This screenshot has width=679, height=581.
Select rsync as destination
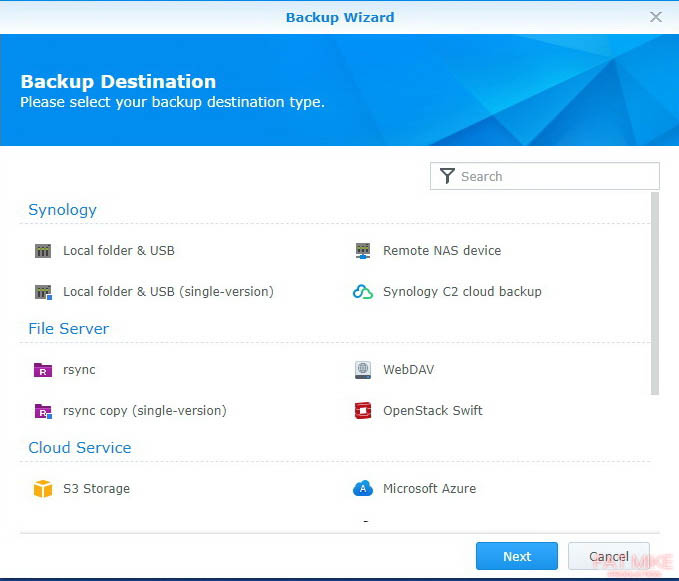[79, 370]
